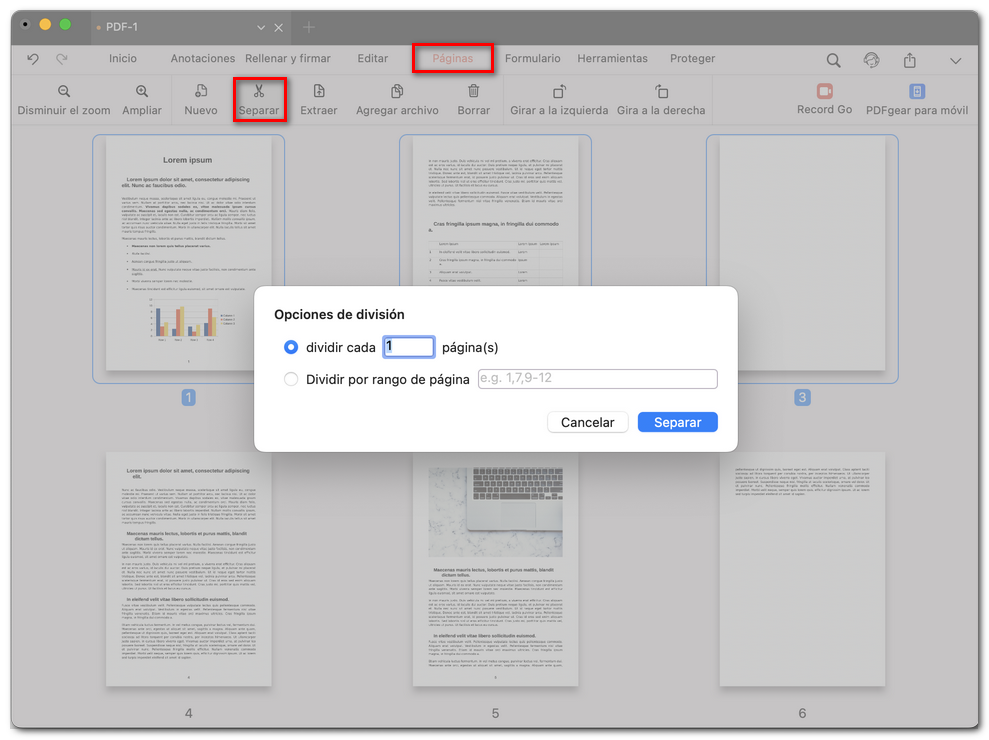Switch to the Formulario tab
The image size is (989, 740).
pyautogui.click(x=532, y=58)
